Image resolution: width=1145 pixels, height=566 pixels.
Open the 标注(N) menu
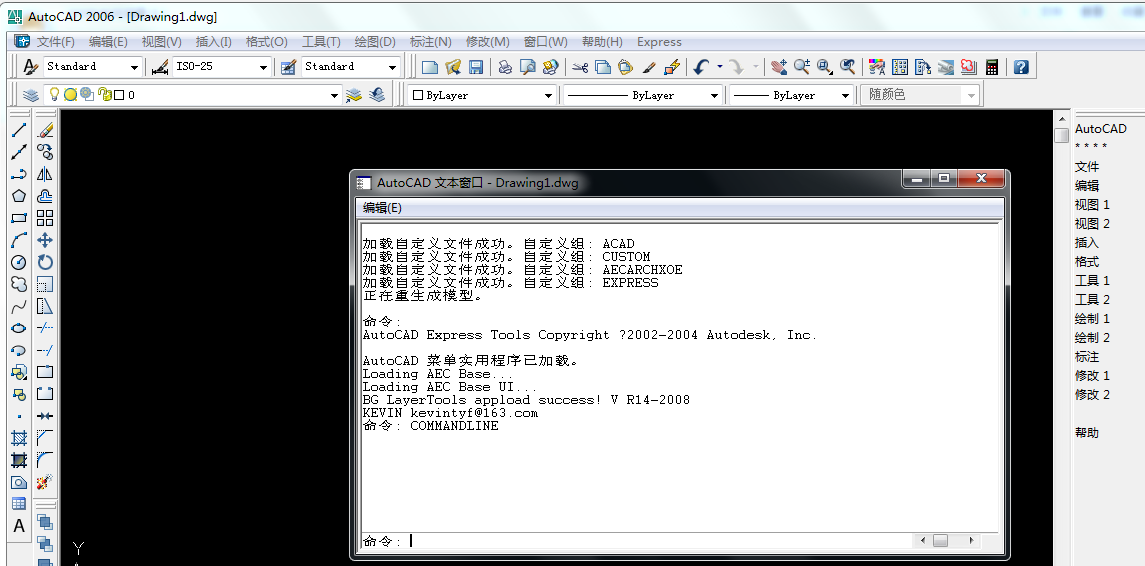[x=430, y=42]
